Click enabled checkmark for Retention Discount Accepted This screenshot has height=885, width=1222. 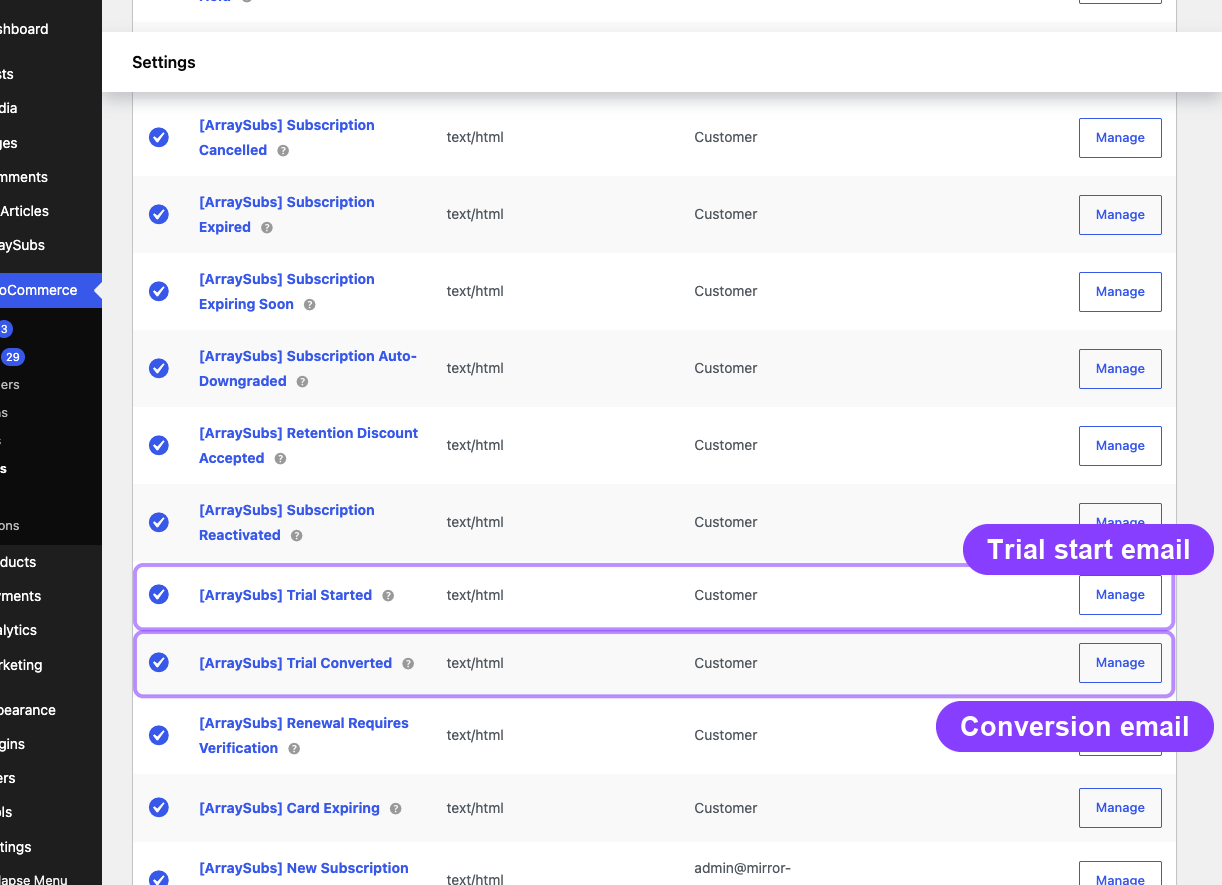pyautogui.click(x=159, y=445)
